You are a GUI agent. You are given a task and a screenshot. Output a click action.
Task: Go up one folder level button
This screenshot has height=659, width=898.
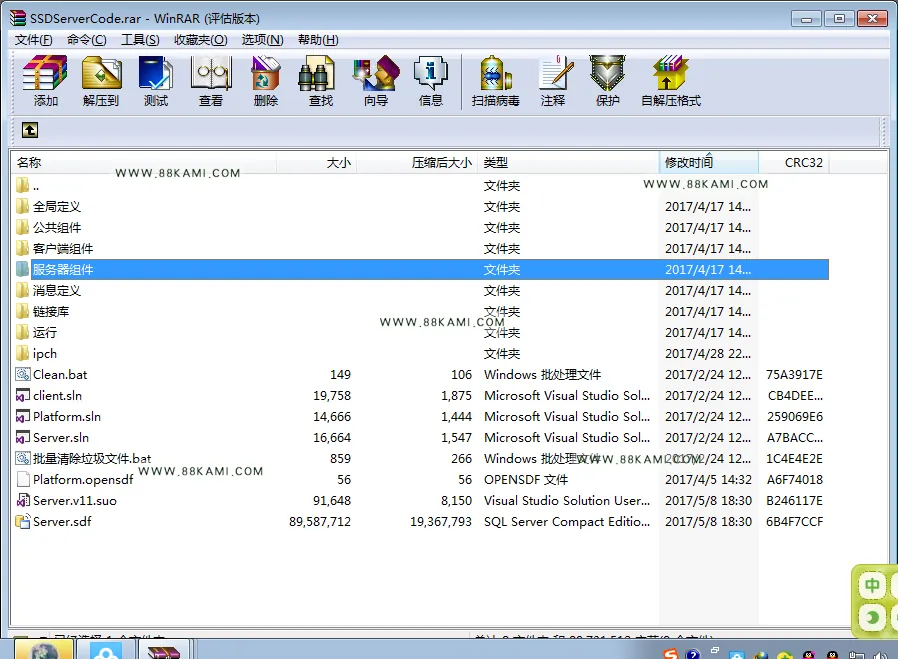30,130
